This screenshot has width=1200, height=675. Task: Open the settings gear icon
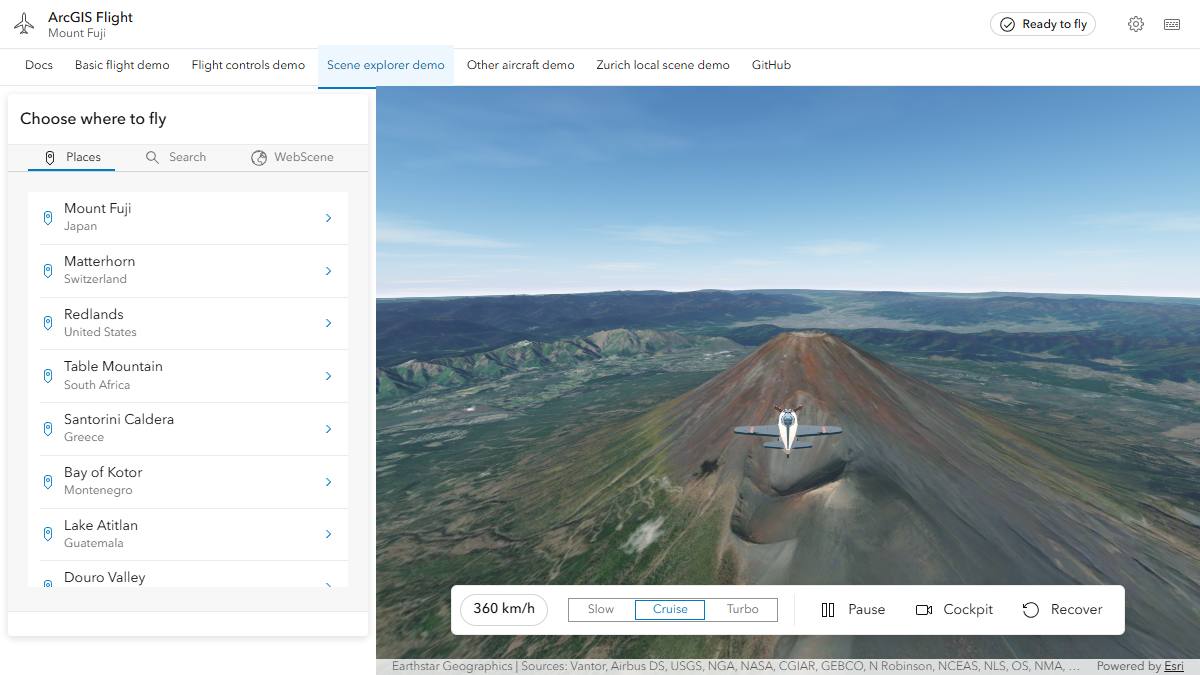coord(1136,24)
